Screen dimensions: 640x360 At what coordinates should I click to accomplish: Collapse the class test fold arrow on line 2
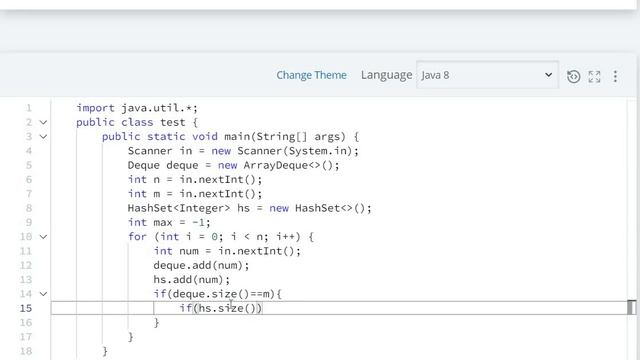click(43, 122)
